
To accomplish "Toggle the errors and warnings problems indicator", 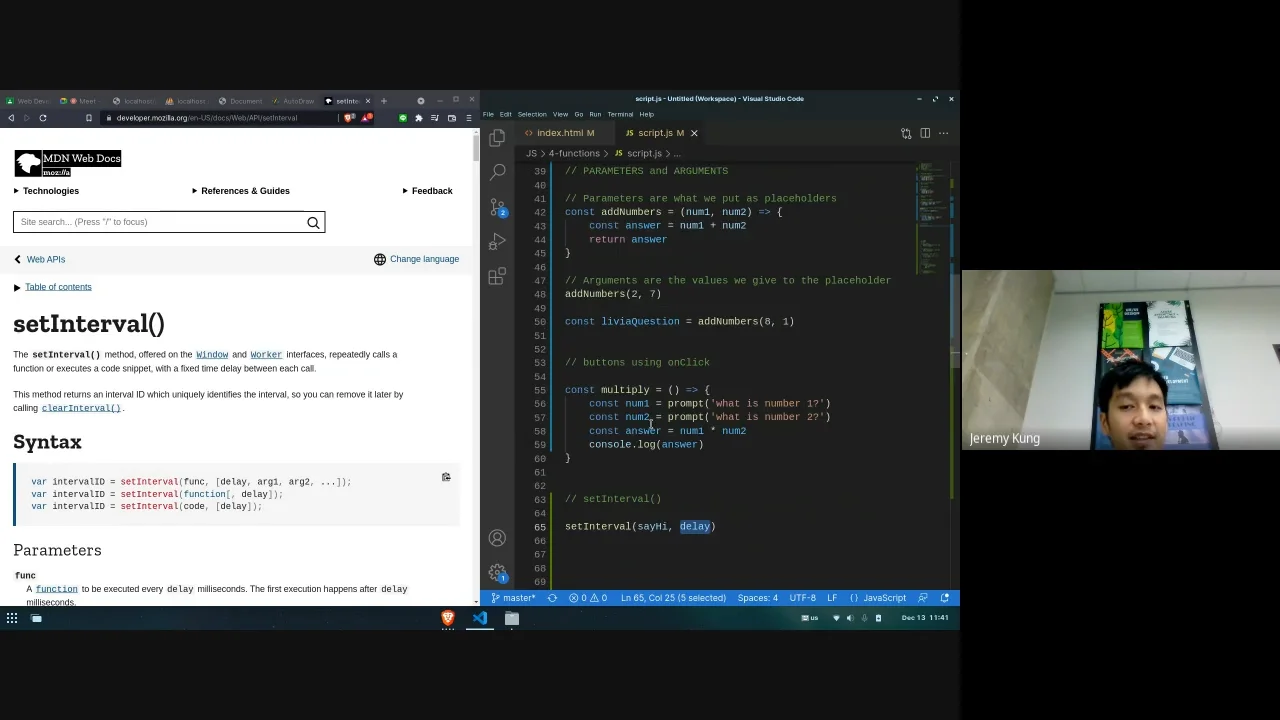I will tap(588, 598).
